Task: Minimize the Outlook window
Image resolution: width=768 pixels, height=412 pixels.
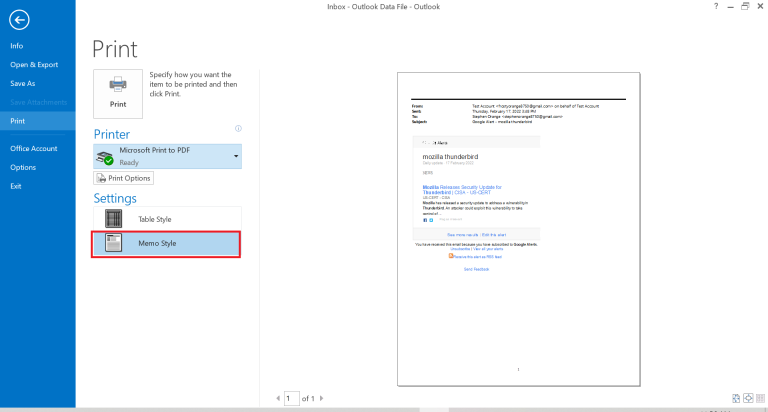Action: [730, 7]
